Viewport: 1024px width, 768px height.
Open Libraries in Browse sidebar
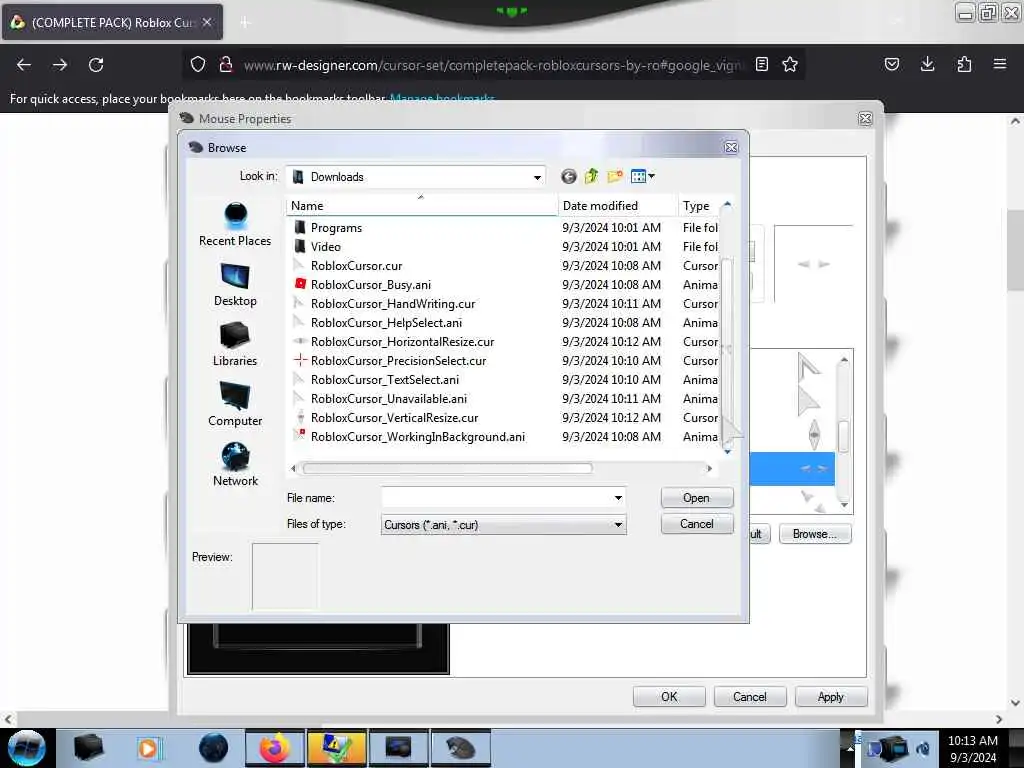click(235, 345)
